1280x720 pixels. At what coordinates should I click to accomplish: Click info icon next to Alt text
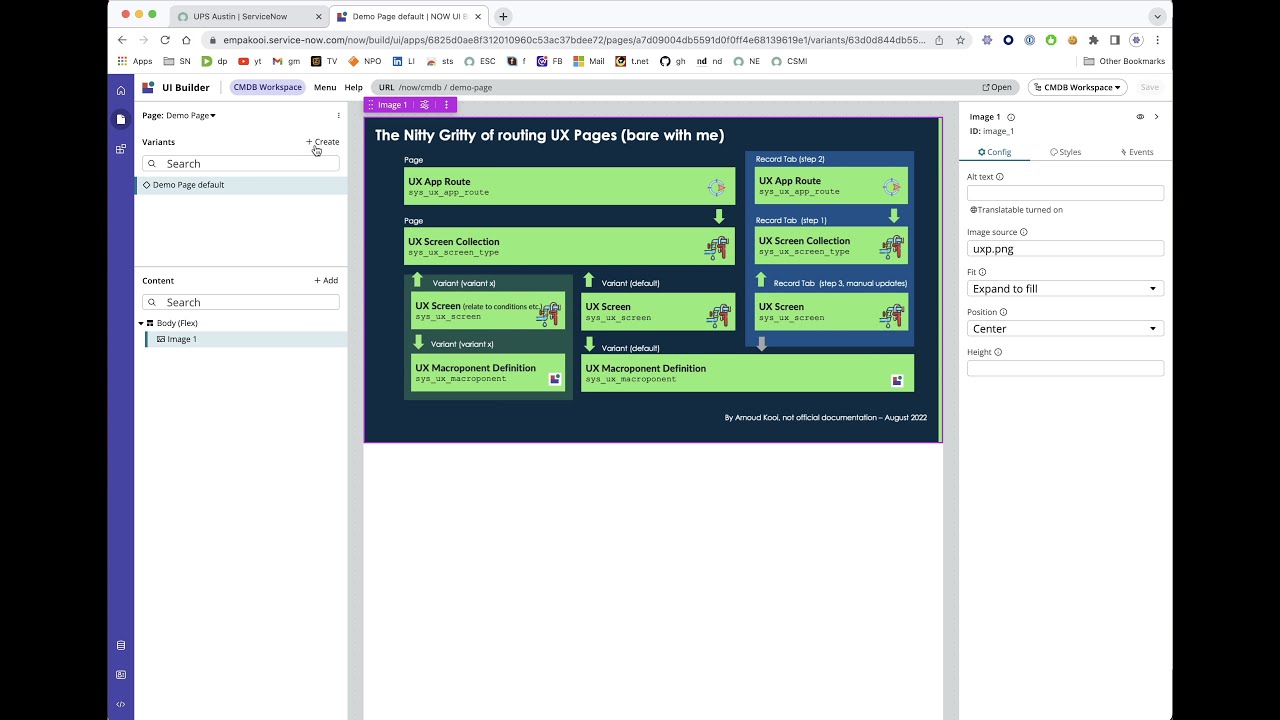click(1000, 177)
